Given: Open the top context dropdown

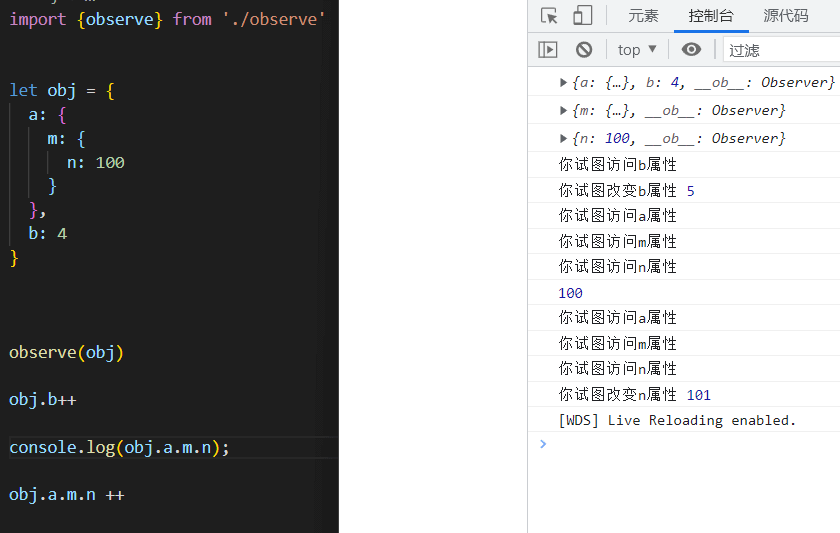Looking at the screenshot, I should (637, 50).
